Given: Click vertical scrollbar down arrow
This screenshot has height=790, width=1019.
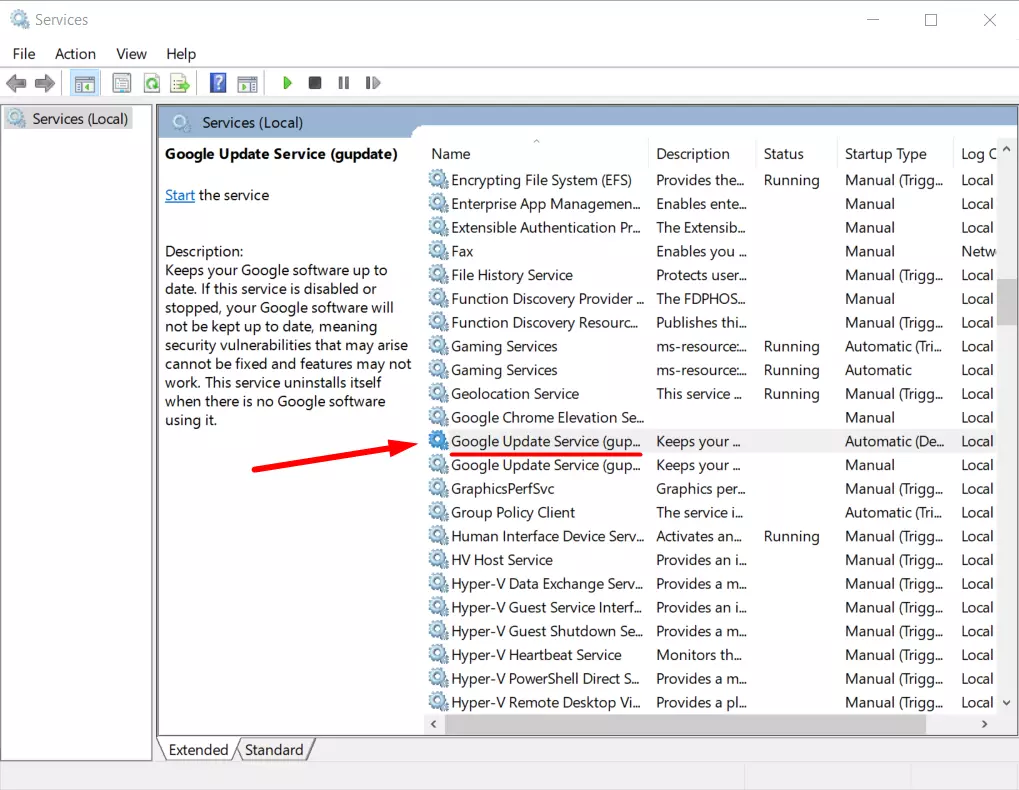Looking at the screenshot, I should click(1007, 702).
